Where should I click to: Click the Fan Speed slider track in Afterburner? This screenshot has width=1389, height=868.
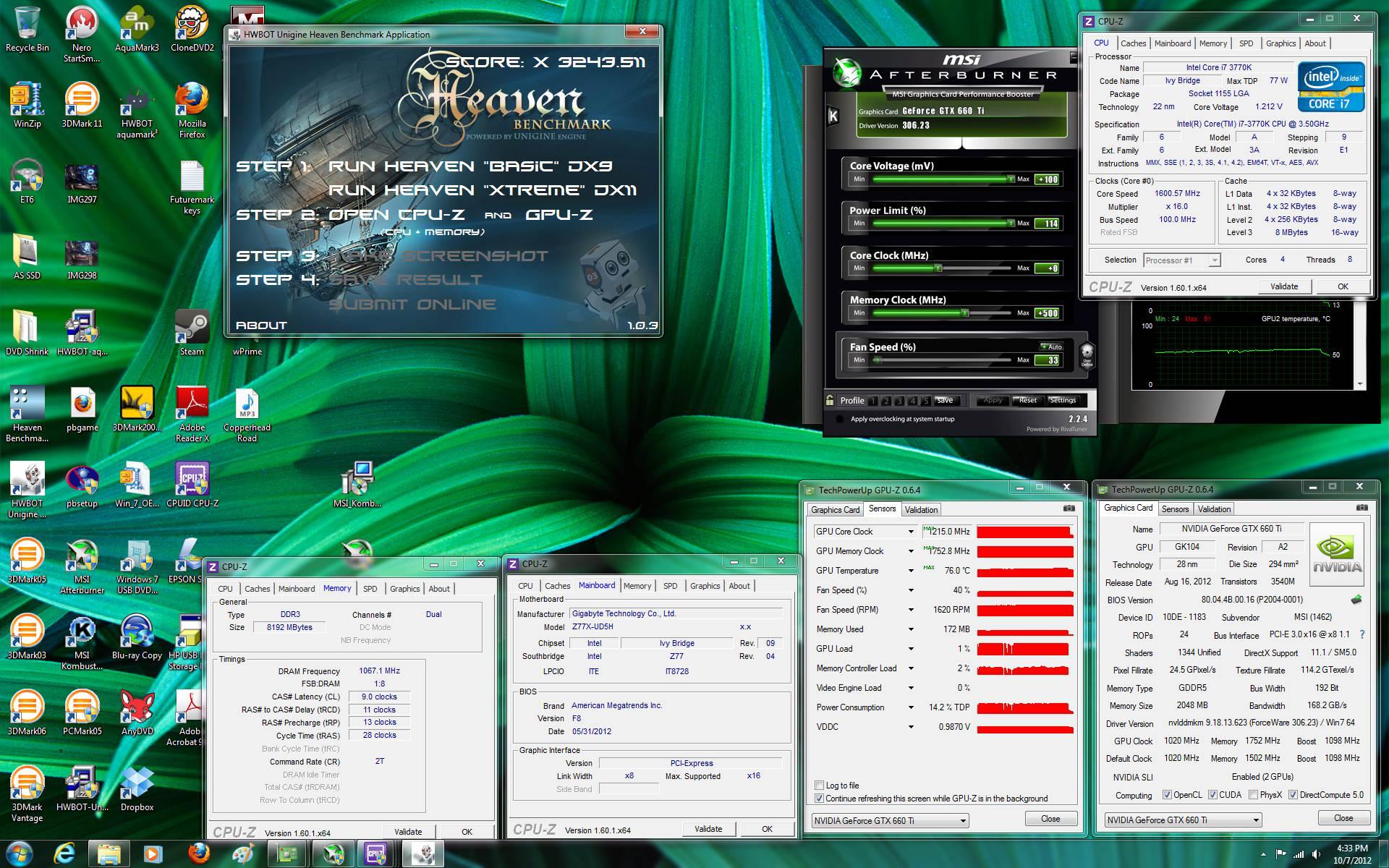(x=942, y=359)
